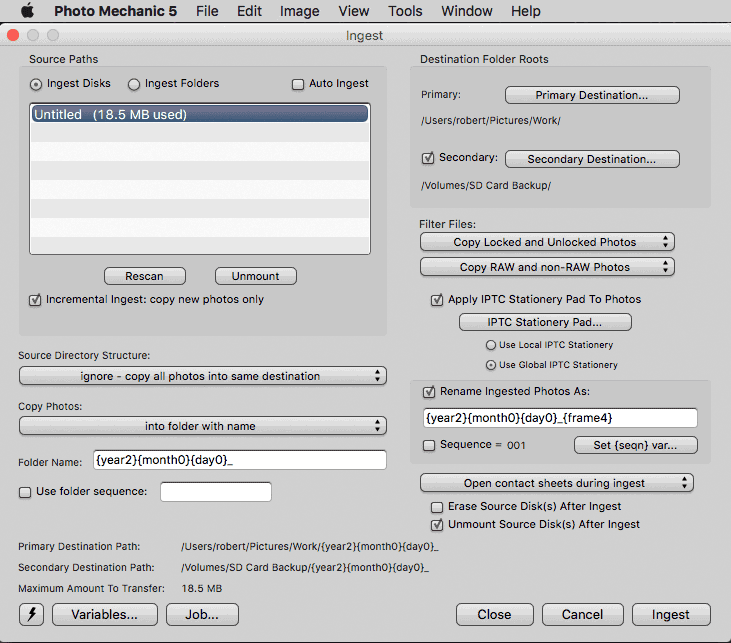Toggle Rename Ingested Photos As checkbox
731x643 pixels.
429,392
